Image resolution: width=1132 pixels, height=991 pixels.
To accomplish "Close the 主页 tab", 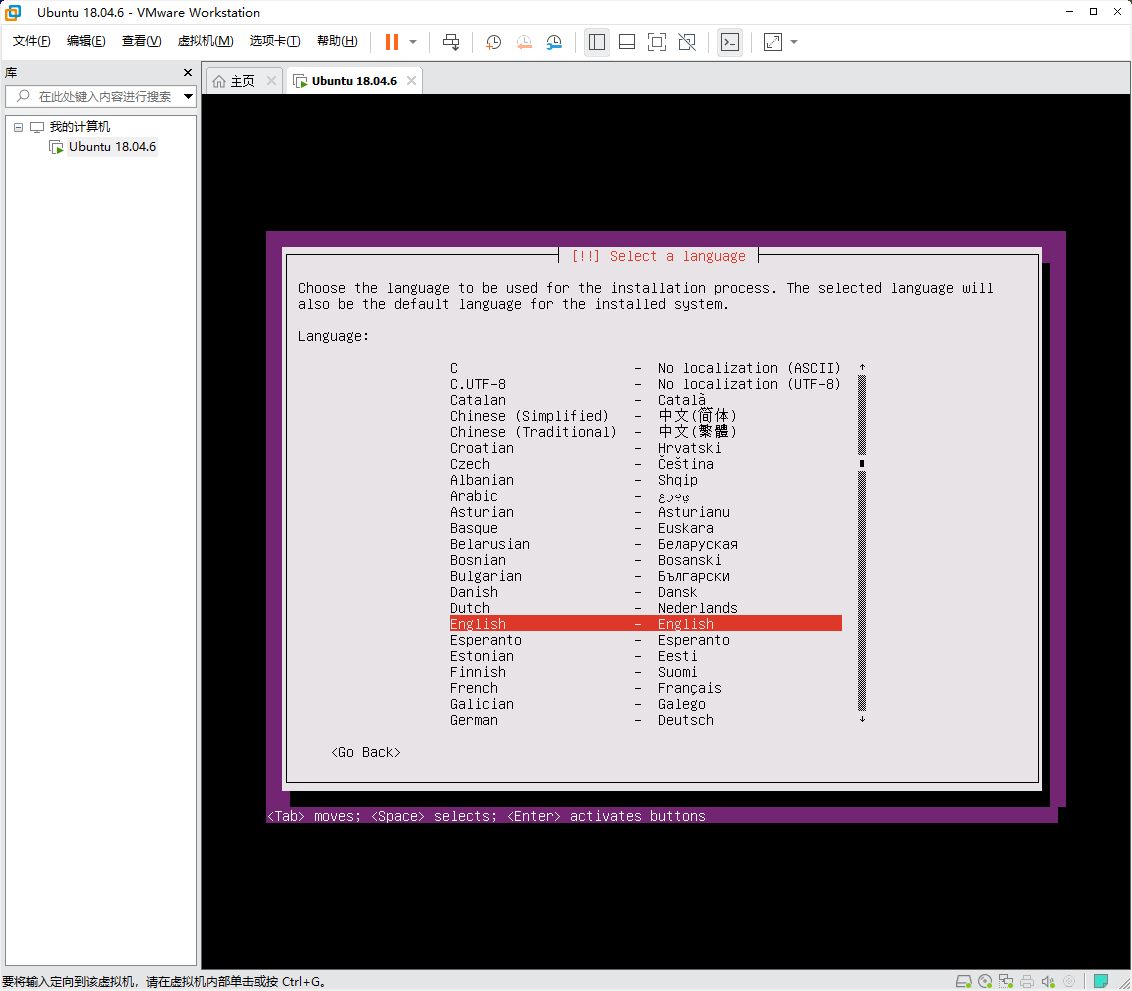I will [271, 81].
